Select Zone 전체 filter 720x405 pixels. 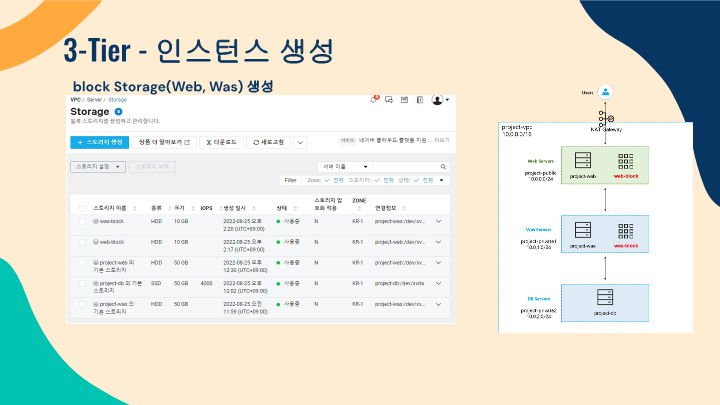click(x=334, y=180)
